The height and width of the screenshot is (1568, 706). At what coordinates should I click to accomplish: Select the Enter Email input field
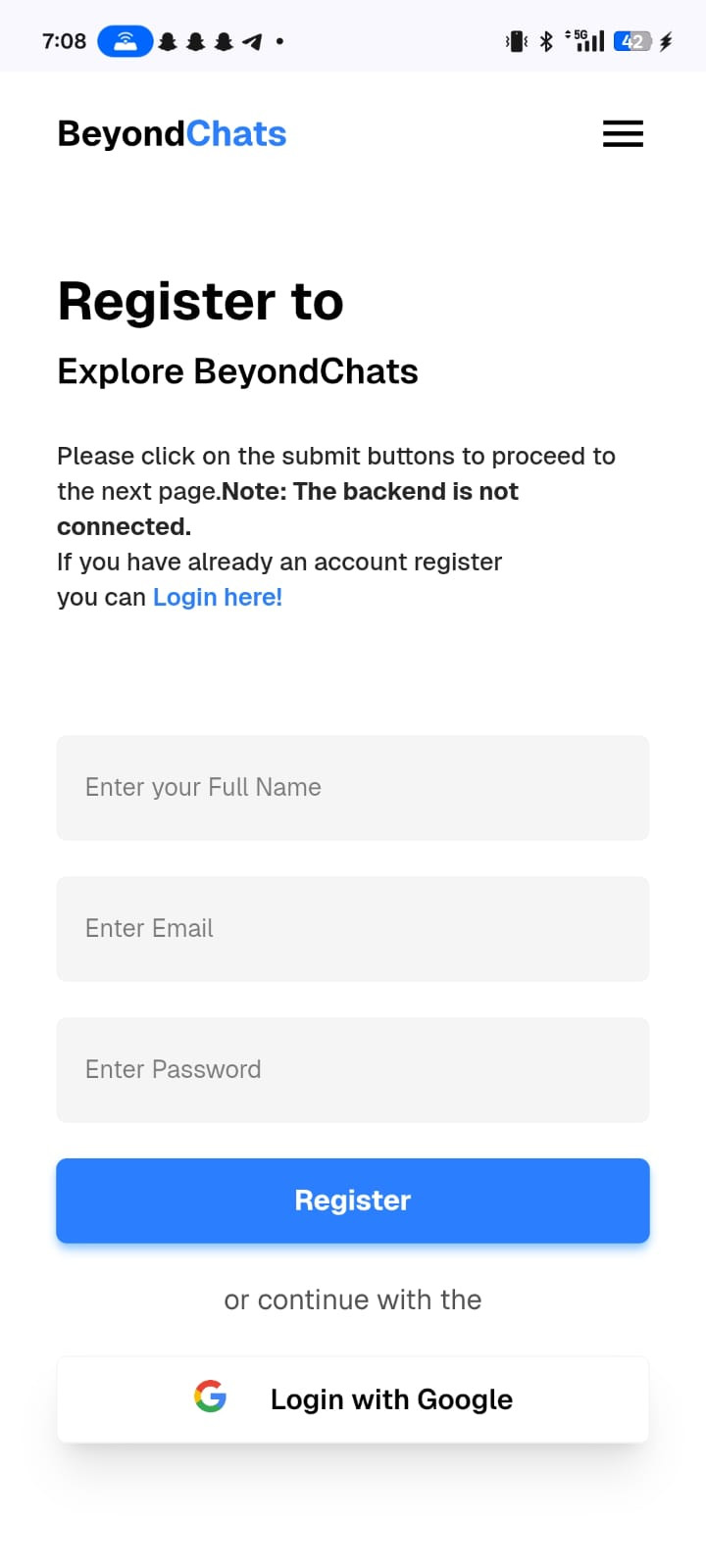353,929
